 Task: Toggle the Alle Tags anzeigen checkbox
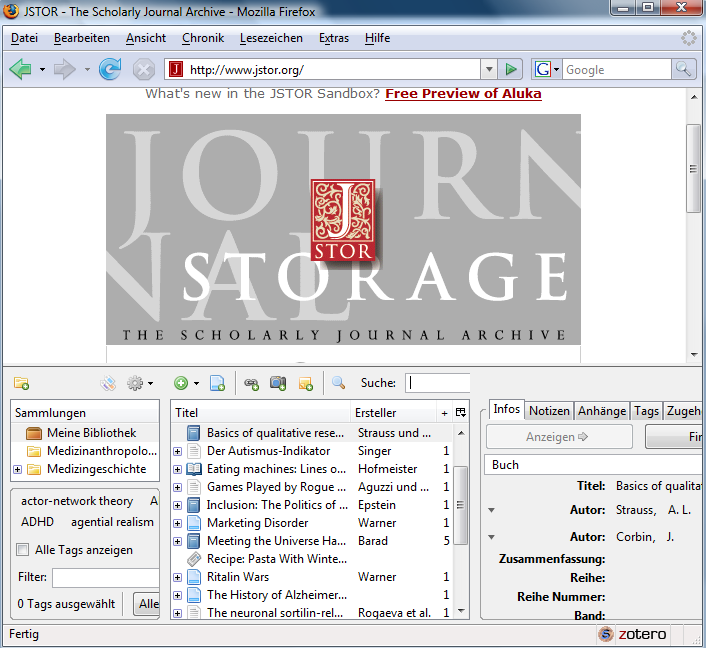[x=22, y=549]
